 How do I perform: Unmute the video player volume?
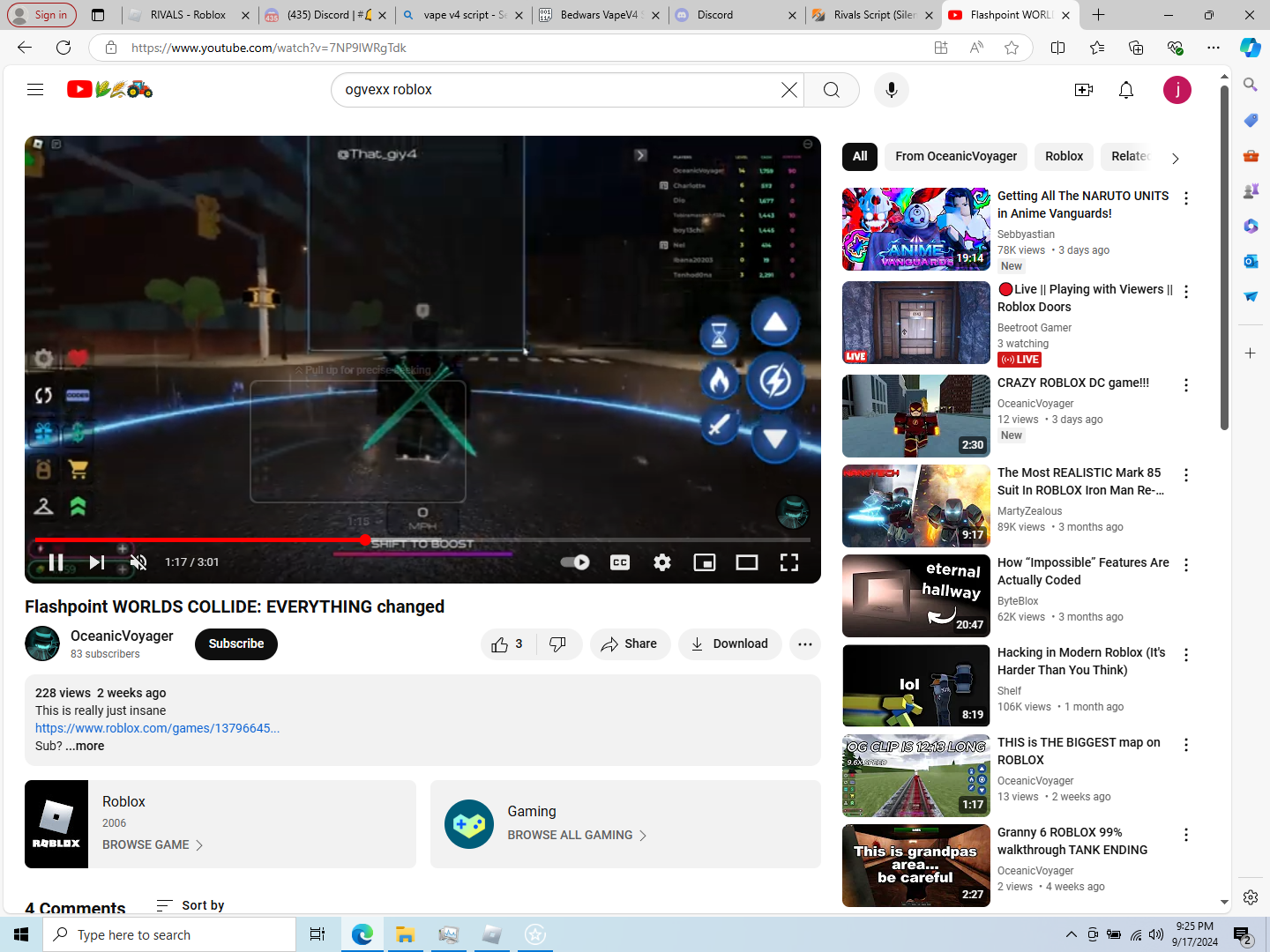tap(138, 562)
